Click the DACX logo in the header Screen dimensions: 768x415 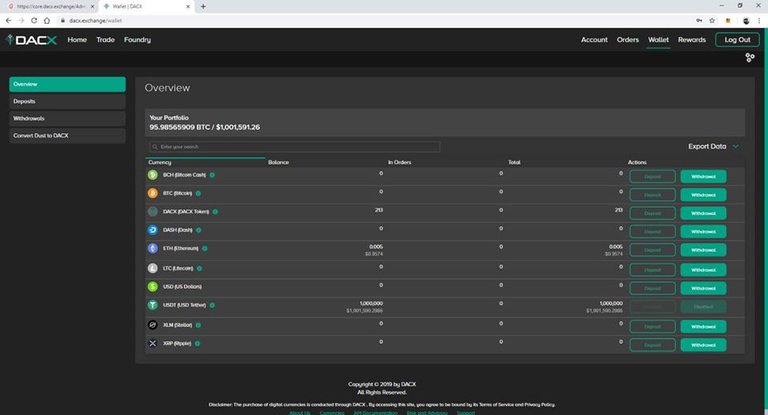click(31, 40)
